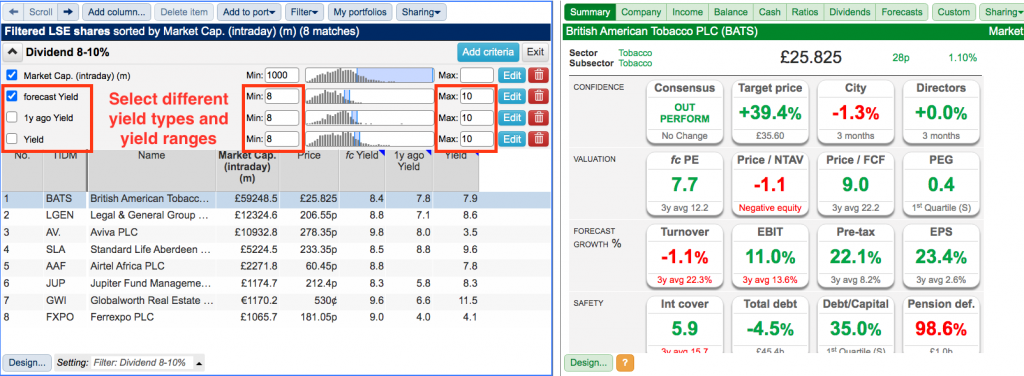Click the empty Market Cap Max field
1024x376 pixels.
(x=476, y=76)
